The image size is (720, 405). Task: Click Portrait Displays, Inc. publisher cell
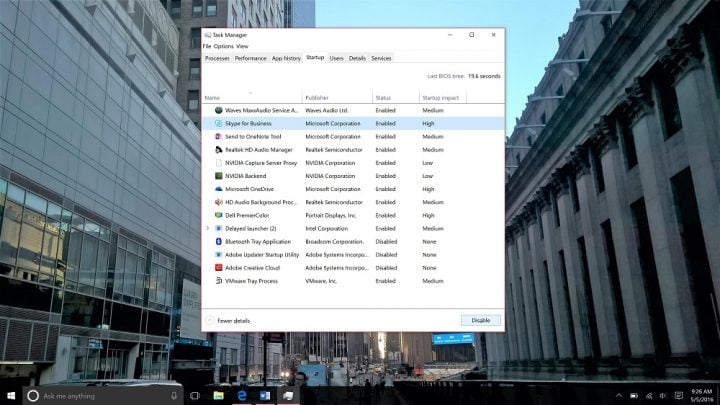[x=331, y=215]
